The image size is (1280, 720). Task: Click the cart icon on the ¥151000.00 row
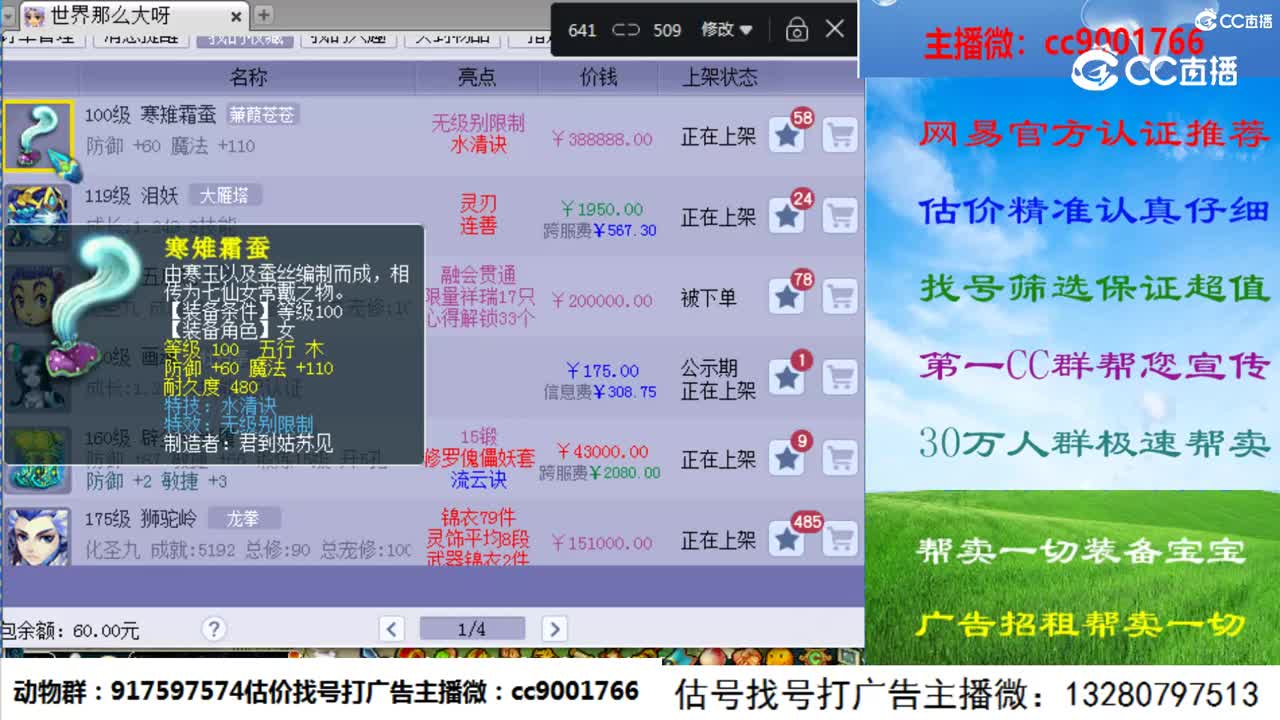point(841,540)
